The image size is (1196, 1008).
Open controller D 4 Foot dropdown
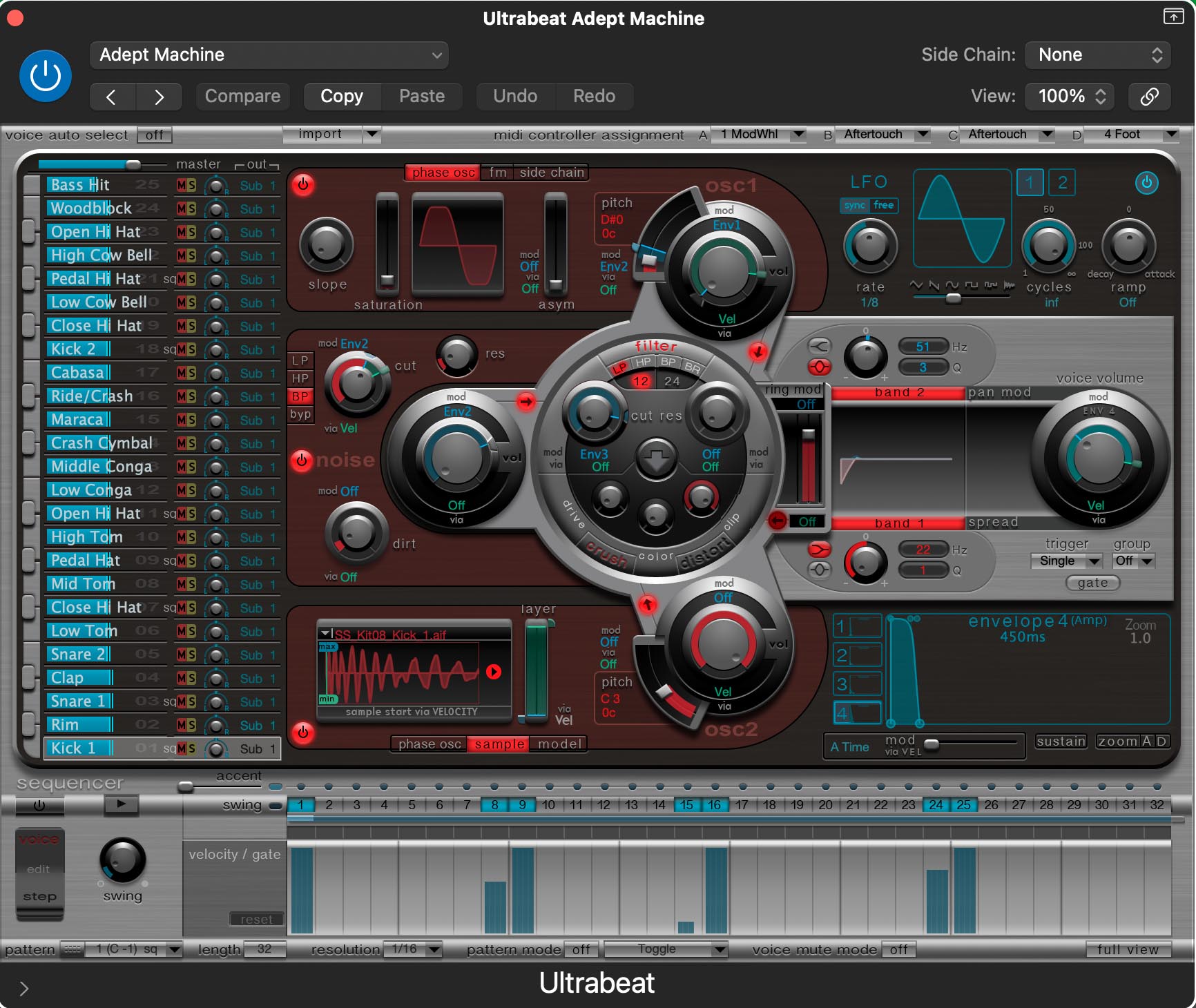click(1131, 134)
